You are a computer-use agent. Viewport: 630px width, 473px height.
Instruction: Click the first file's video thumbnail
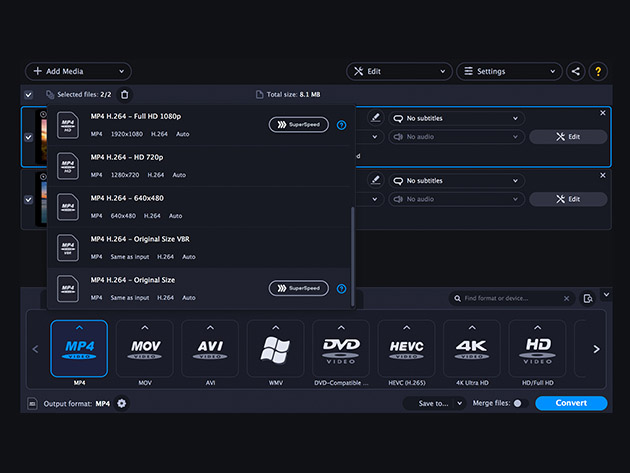click(41, 137)
